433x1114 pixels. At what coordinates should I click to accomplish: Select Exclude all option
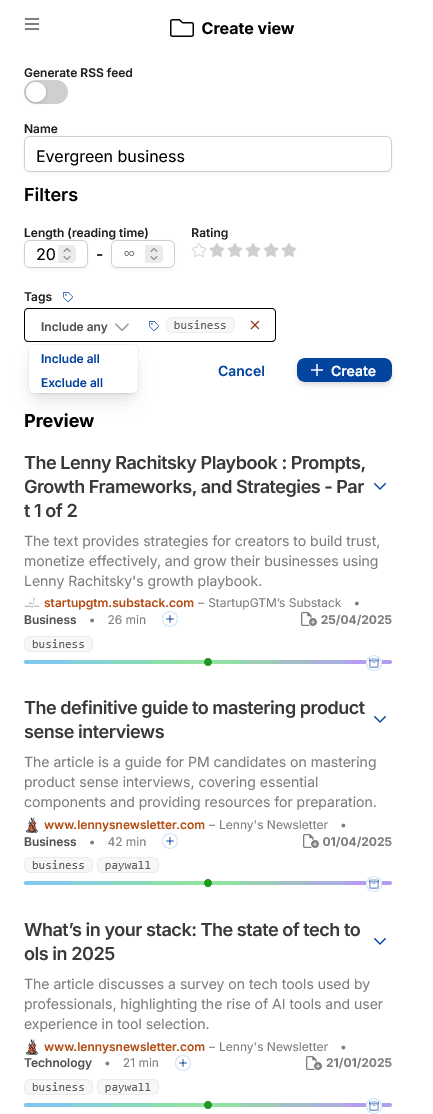[72, 383]
